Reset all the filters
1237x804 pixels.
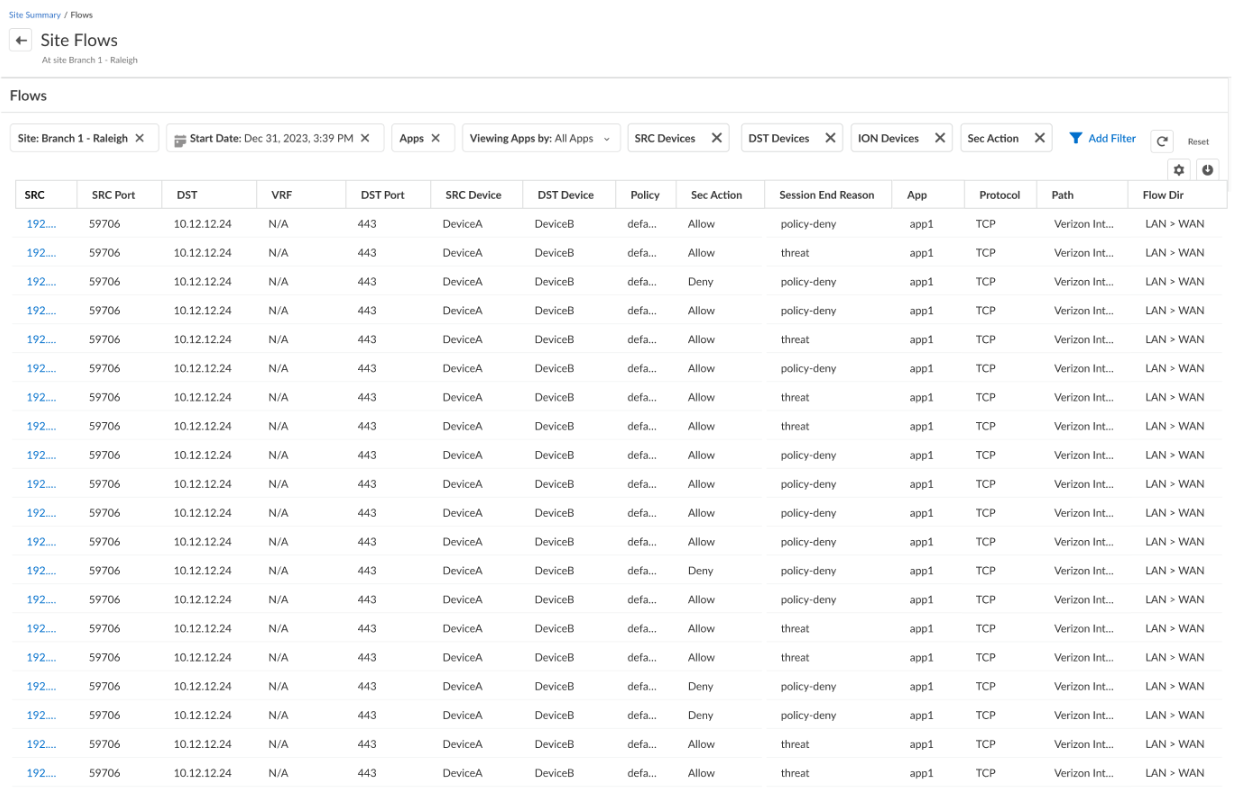pyautogui.click(x=1198, y=142)
